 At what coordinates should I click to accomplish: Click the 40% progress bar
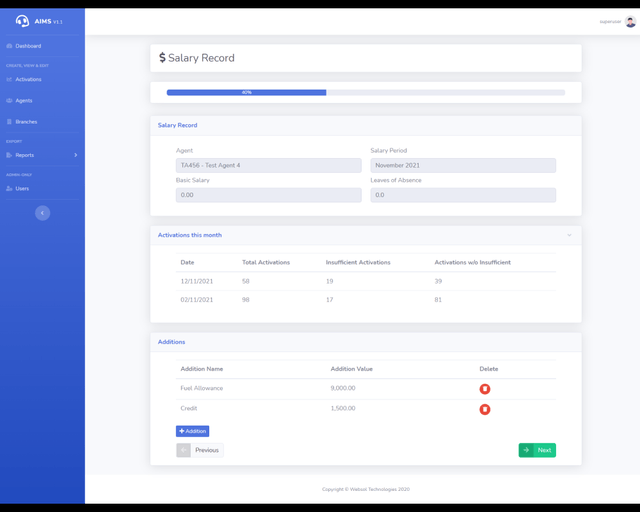(246, 92)
